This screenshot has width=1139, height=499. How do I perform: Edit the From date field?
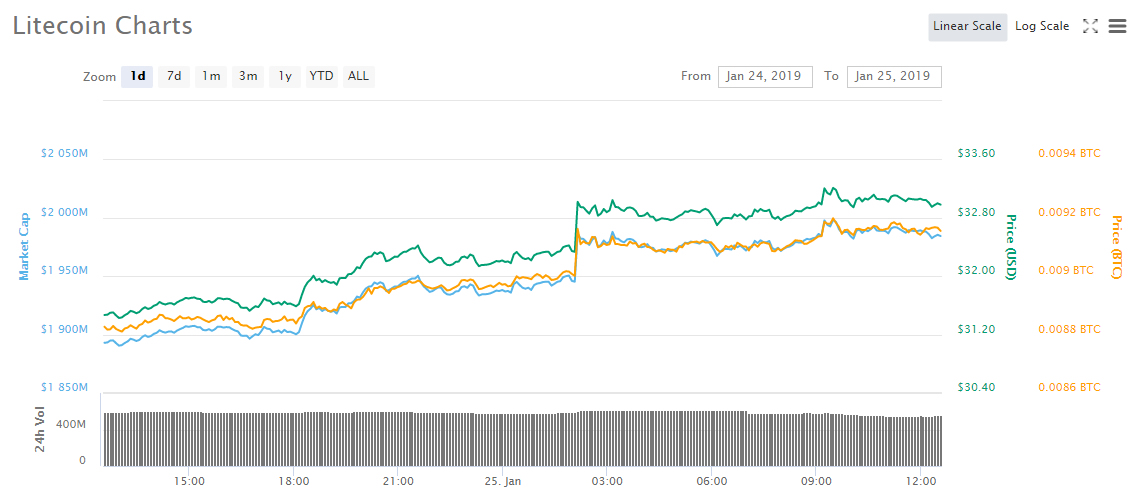pyautogui.click(x=765, y=76)
